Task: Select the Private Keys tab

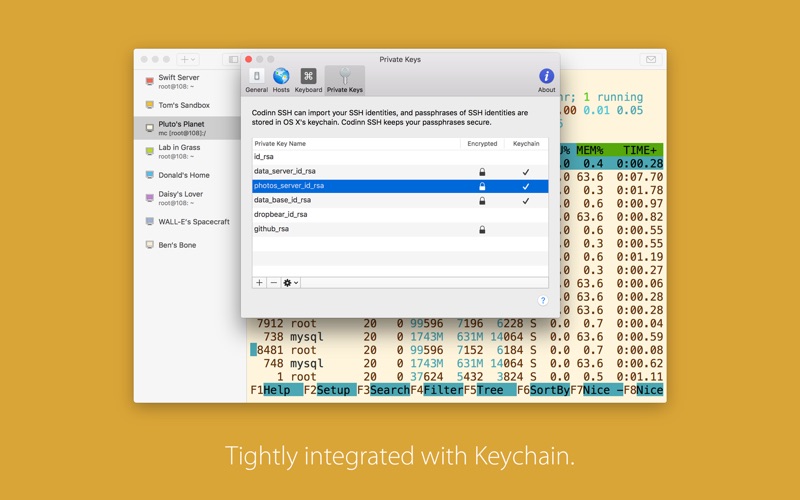Action: (345, 81)
